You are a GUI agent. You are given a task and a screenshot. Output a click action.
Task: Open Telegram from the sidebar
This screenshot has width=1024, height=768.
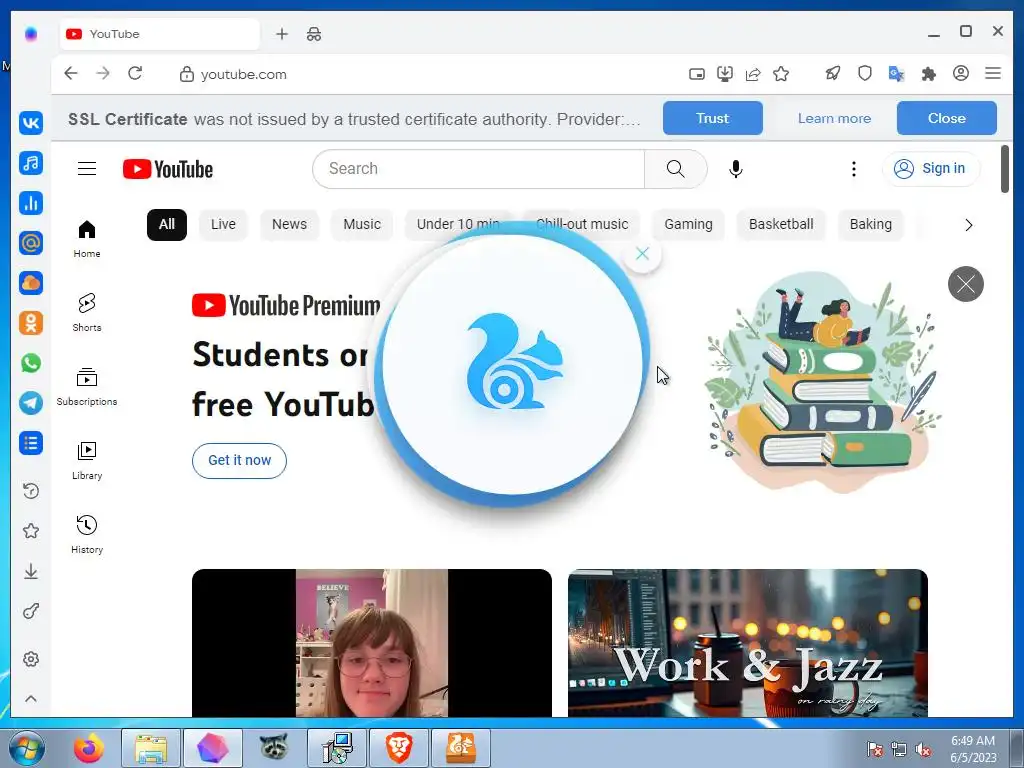[x=31, y=403]
